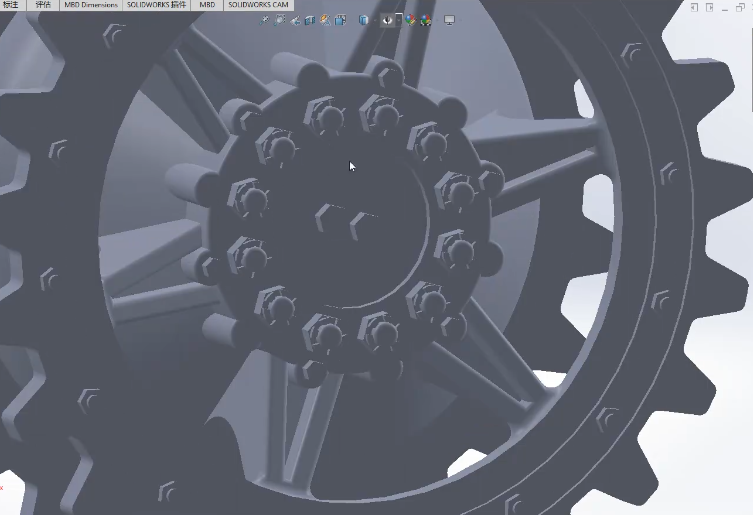Click the collapse left panel icon
Image resolution: width=753 pixels, height=515 pixels.
(694, 8)
